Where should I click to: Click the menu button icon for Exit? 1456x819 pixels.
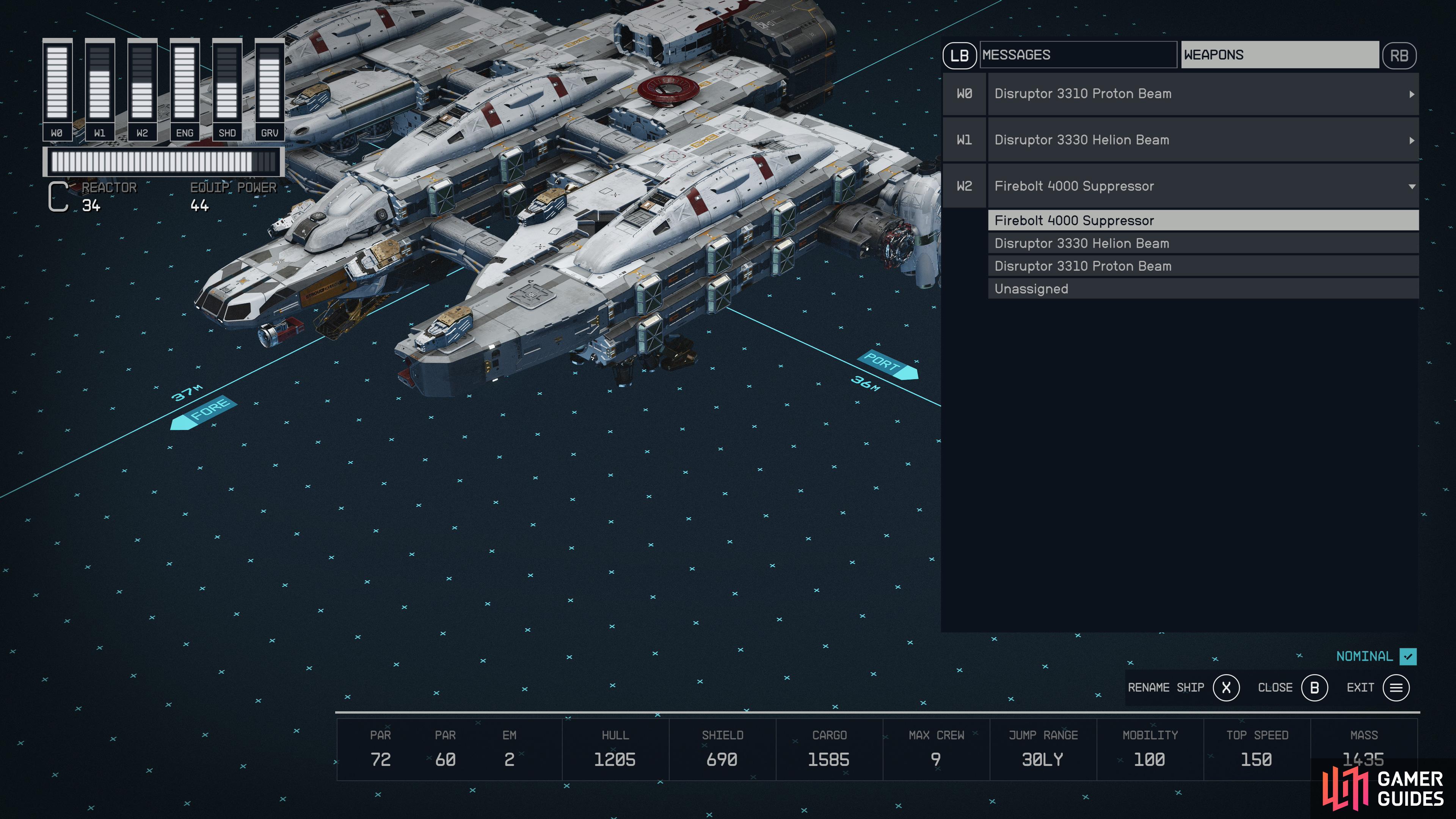click(1396, 687)
